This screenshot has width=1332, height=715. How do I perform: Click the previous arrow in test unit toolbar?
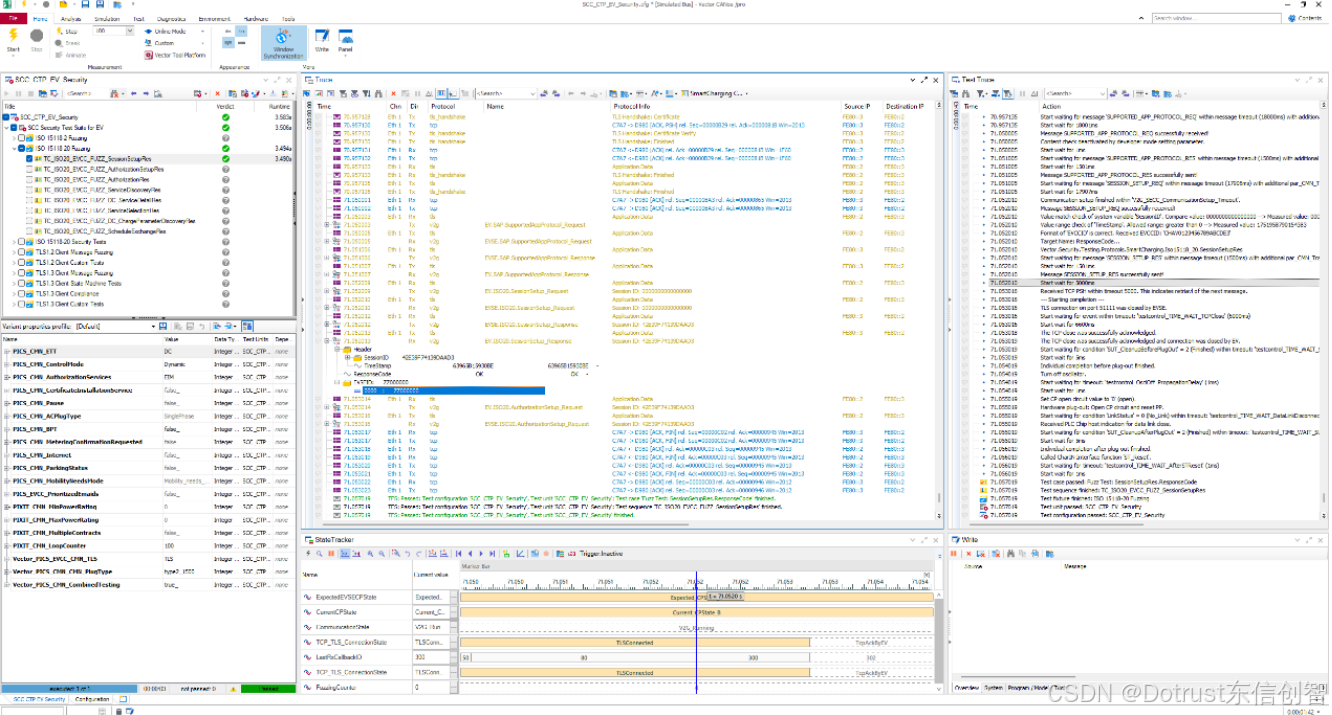tap(134, 94)
